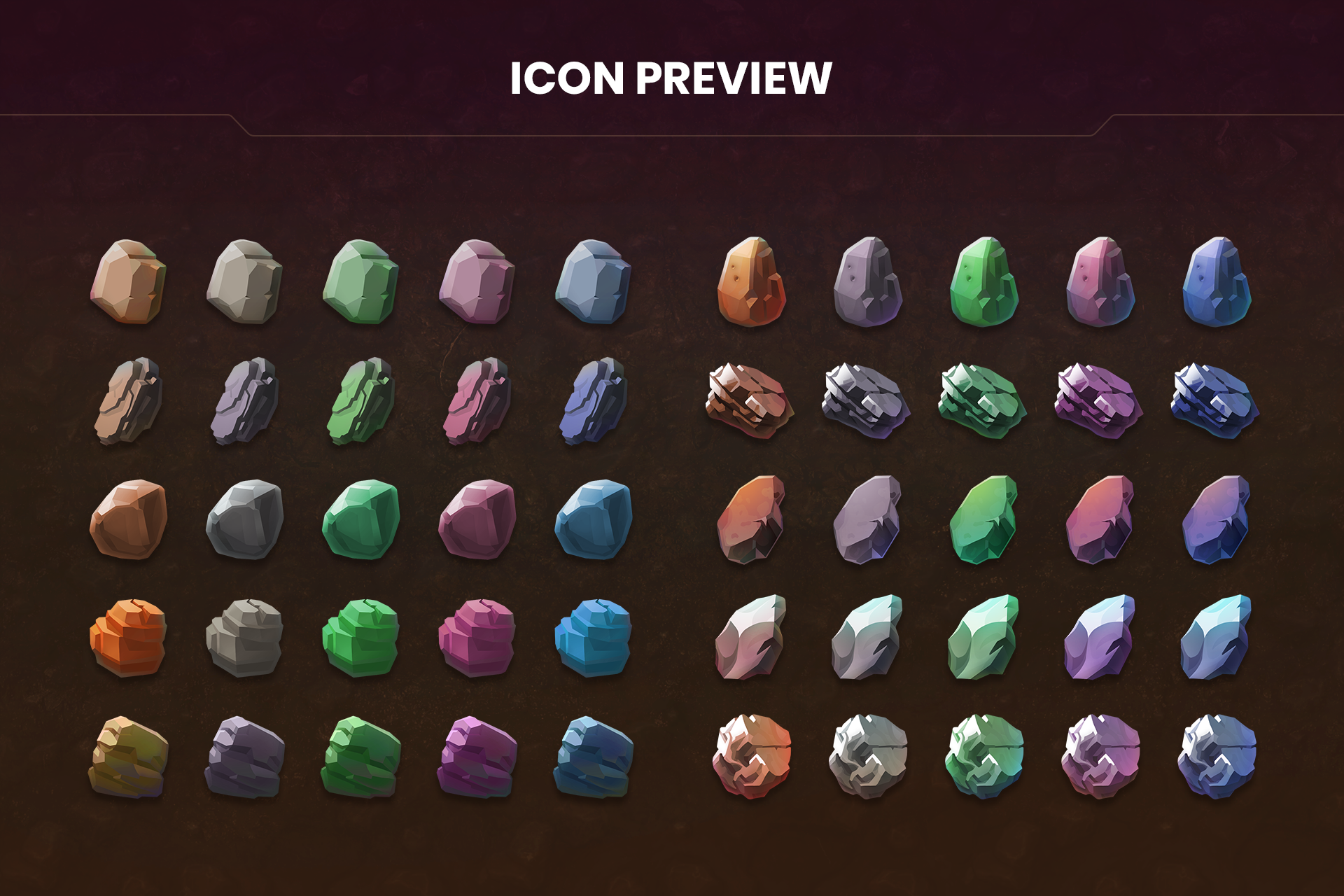Choose the green flat slate shard icon
Screen dimensions: 1344x896
click(360, 400)
